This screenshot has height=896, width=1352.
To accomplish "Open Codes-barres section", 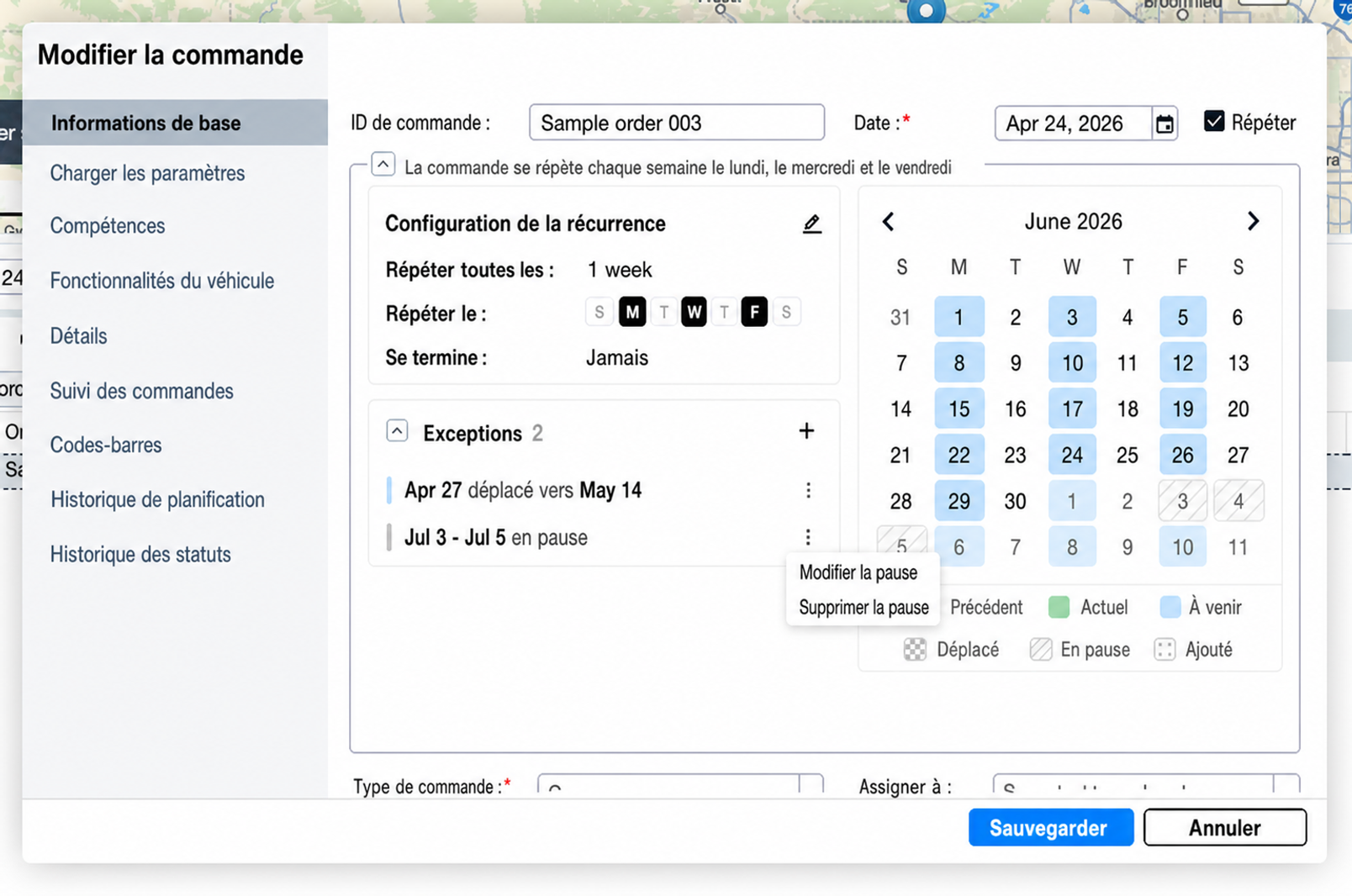I will 106,445.
